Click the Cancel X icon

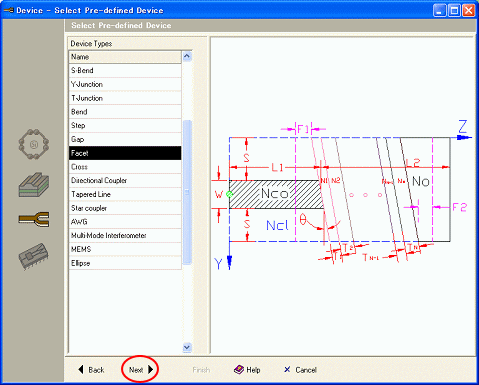pyautogui.click(x=287, y=369)
